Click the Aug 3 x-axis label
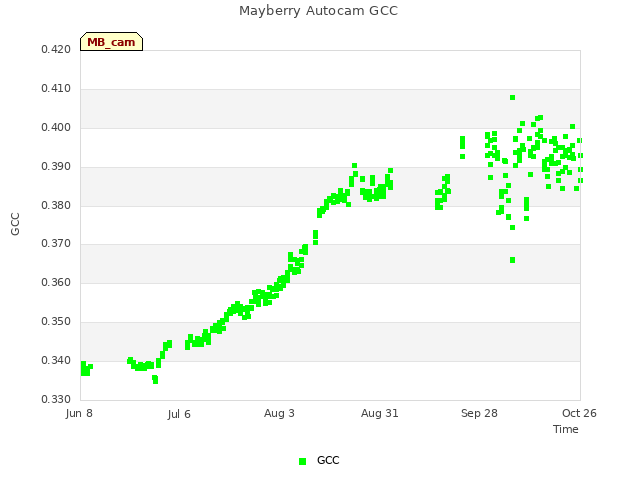640x480 pixels. pos(279,413)
